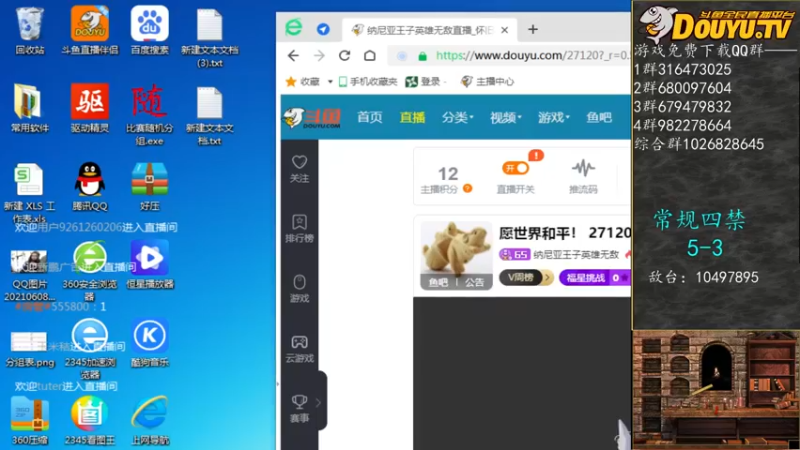Viewport: 800px width, 450px height.
Task: Open the QQ图片20210608 image file
Action: [30, 274]
